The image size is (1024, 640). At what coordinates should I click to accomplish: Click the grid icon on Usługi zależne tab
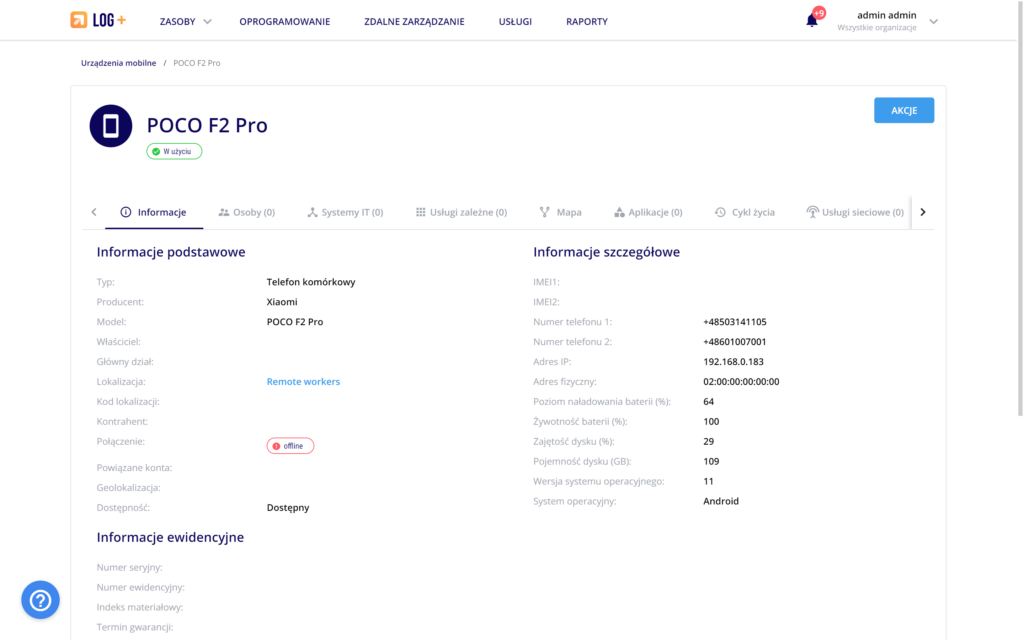tap(421, 212)
